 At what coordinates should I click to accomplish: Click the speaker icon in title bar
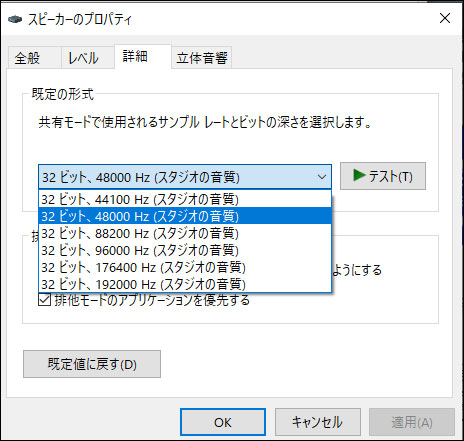15,19
